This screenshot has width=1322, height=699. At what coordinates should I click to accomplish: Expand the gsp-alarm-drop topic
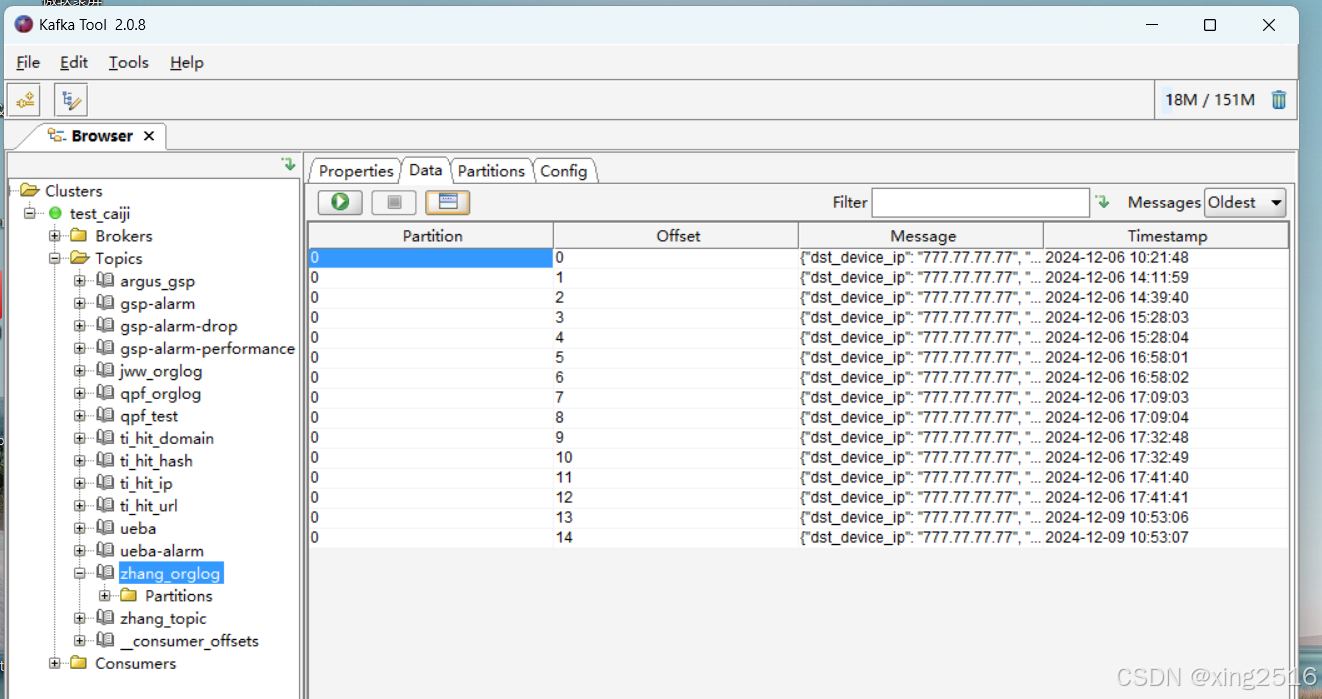point(80,326)
